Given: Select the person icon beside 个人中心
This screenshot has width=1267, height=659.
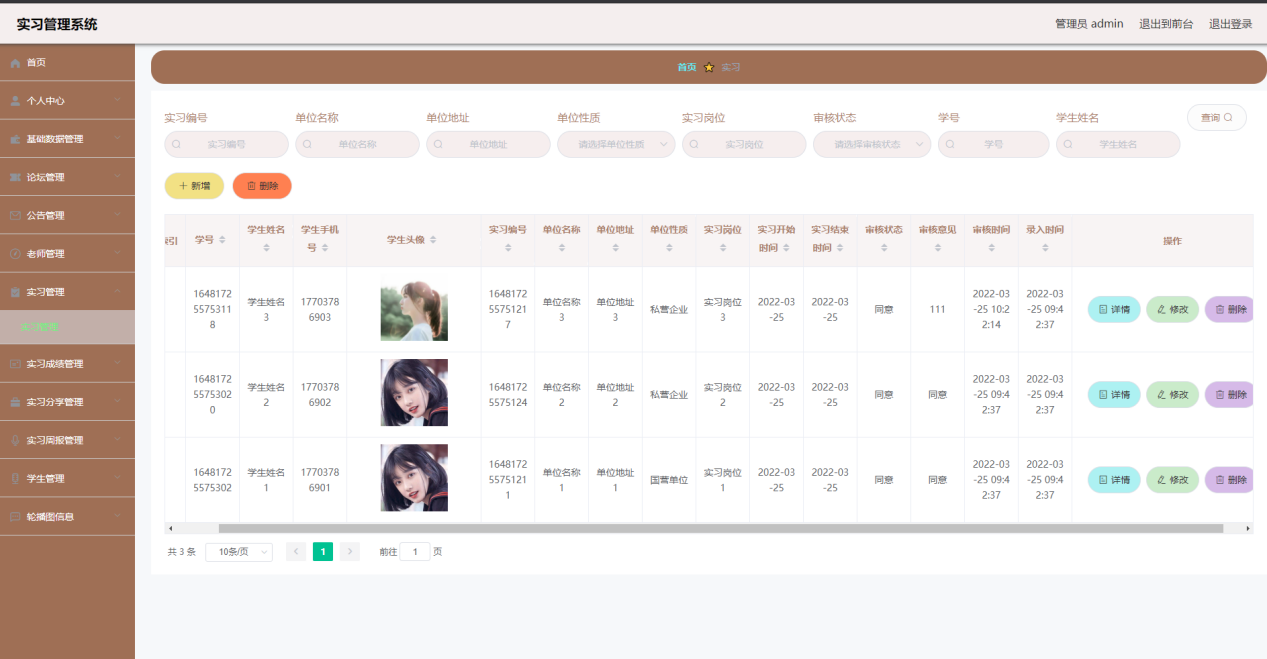Looking at the screenshot, I should 15,98.
